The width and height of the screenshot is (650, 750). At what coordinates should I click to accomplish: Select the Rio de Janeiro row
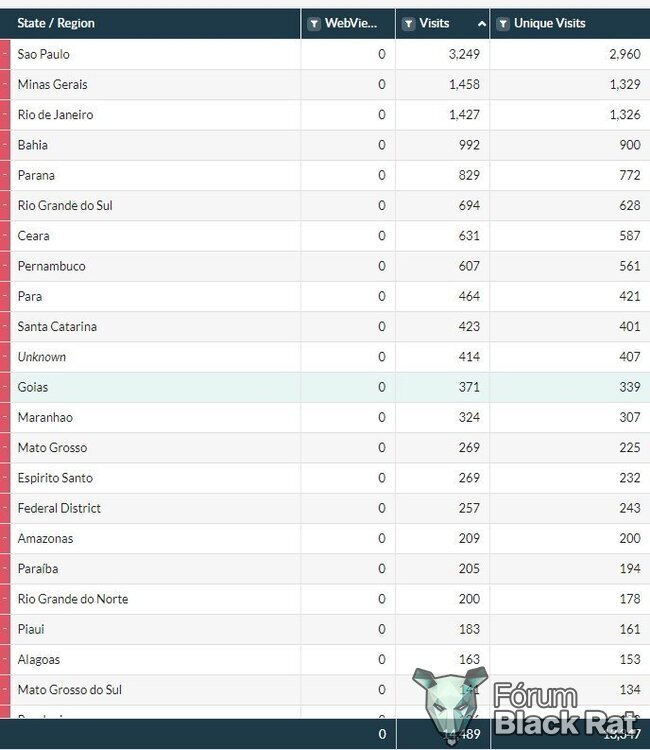coord(325,115)
